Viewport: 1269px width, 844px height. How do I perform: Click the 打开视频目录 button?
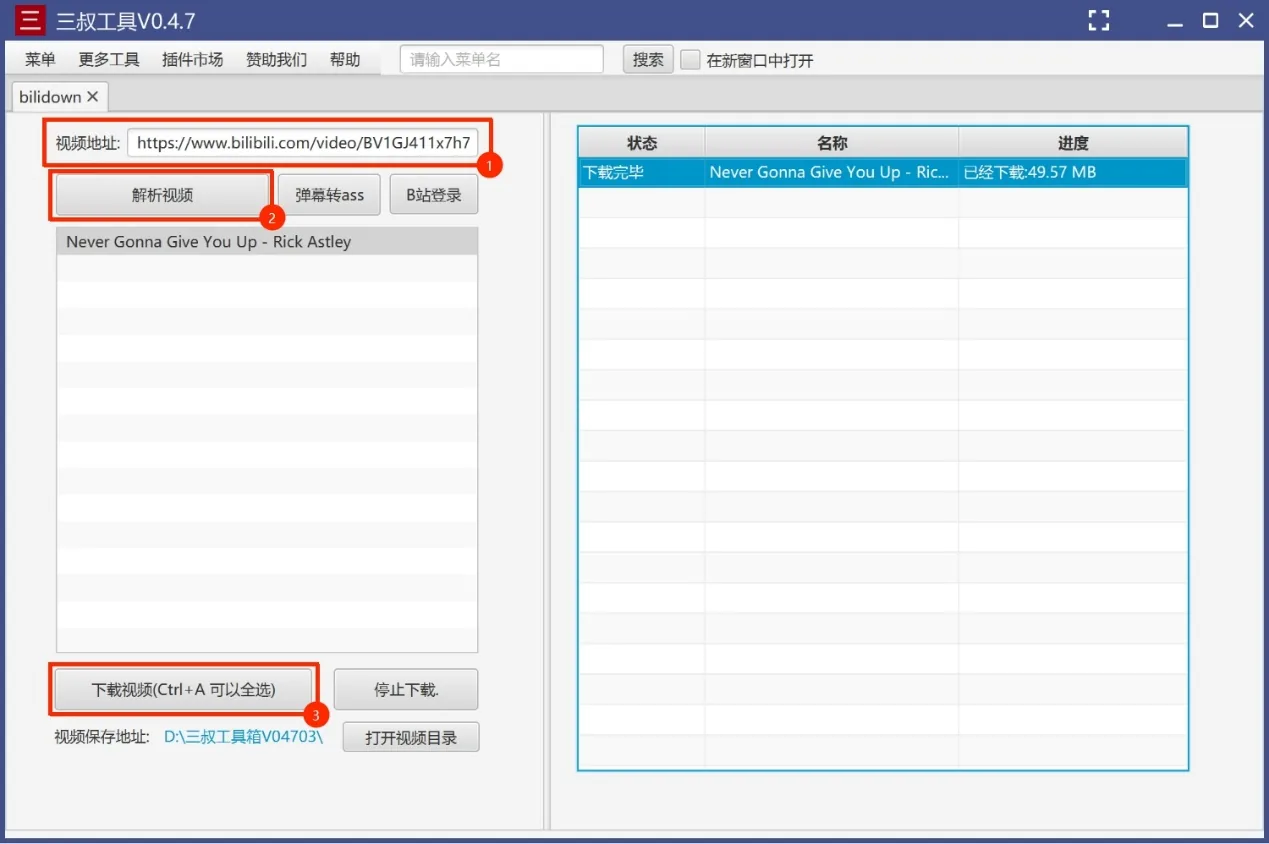coord(411,738)
